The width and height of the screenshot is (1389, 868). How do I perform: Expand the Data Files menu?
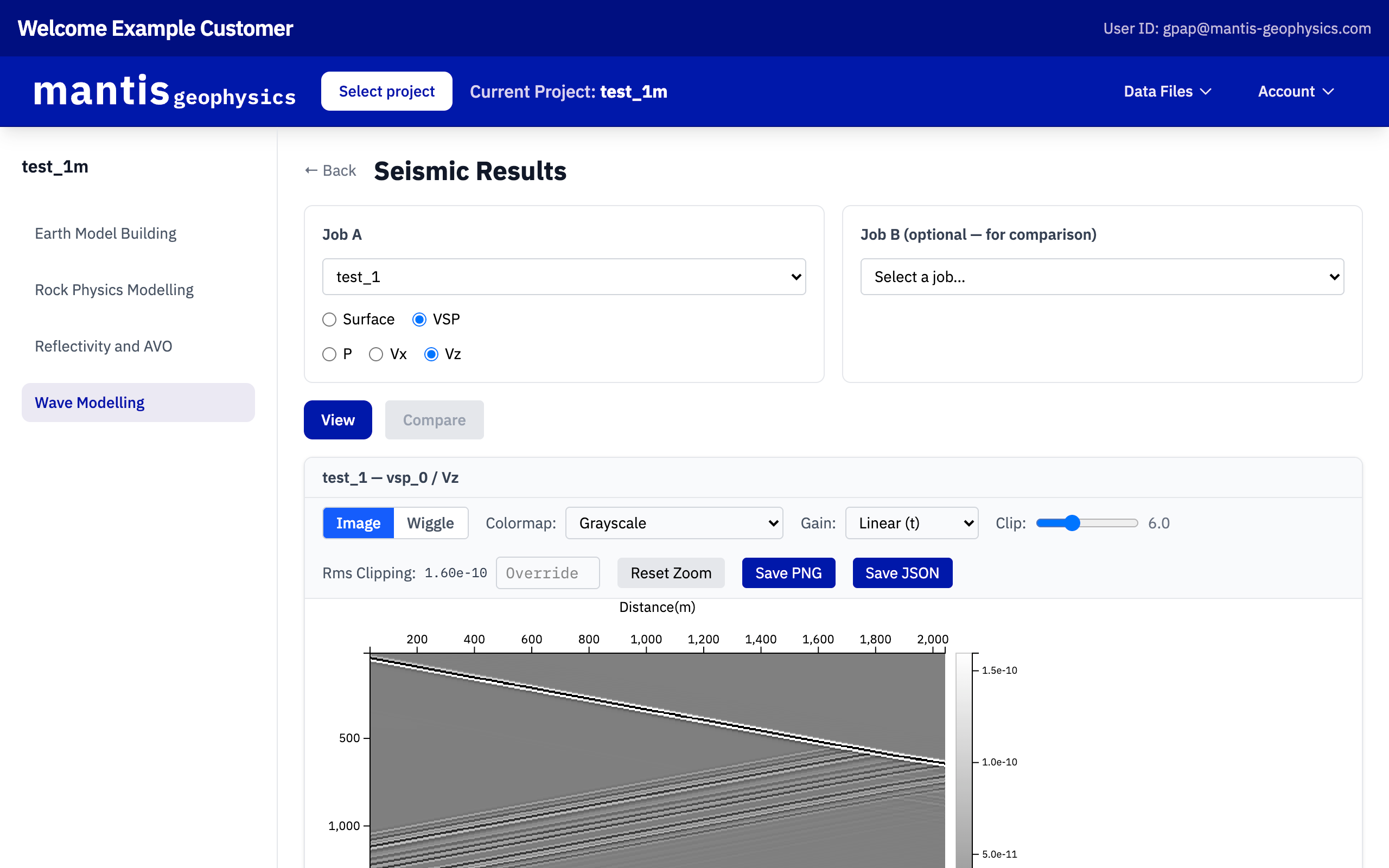click(x=1168, y=91)
